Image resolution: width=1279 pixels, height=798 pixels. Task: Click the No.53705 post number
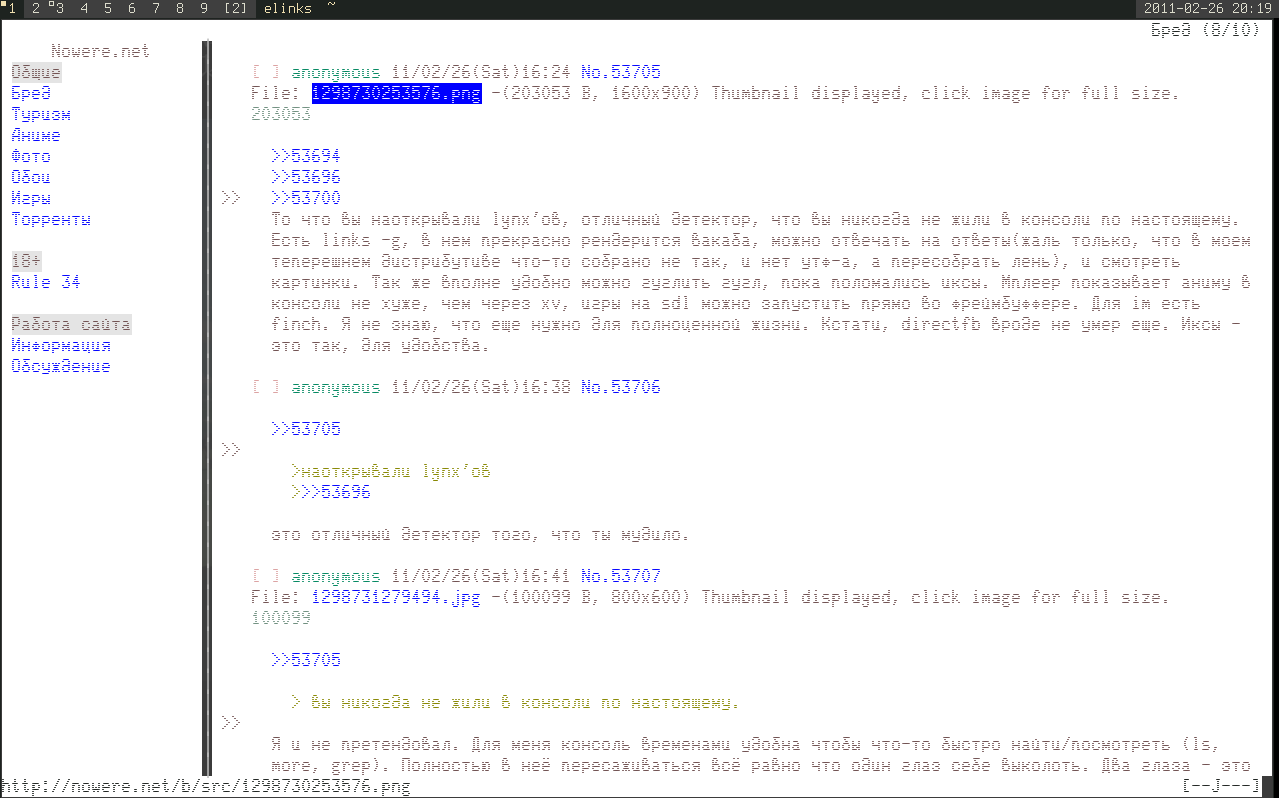tap(621, 72)
